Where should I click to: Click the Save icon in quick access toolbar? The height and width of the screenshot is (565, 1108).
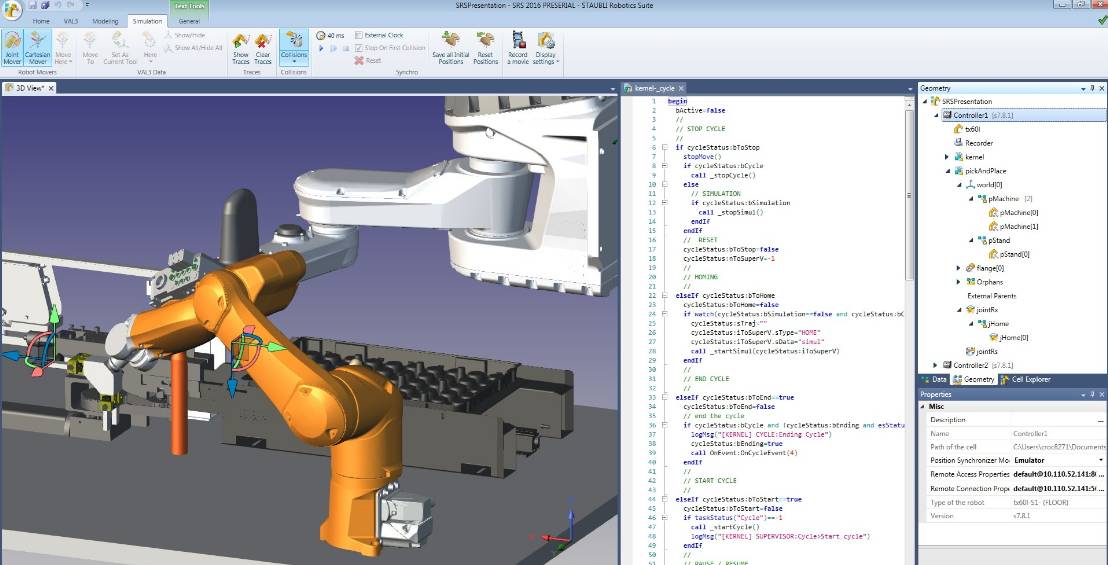point(33,5)
